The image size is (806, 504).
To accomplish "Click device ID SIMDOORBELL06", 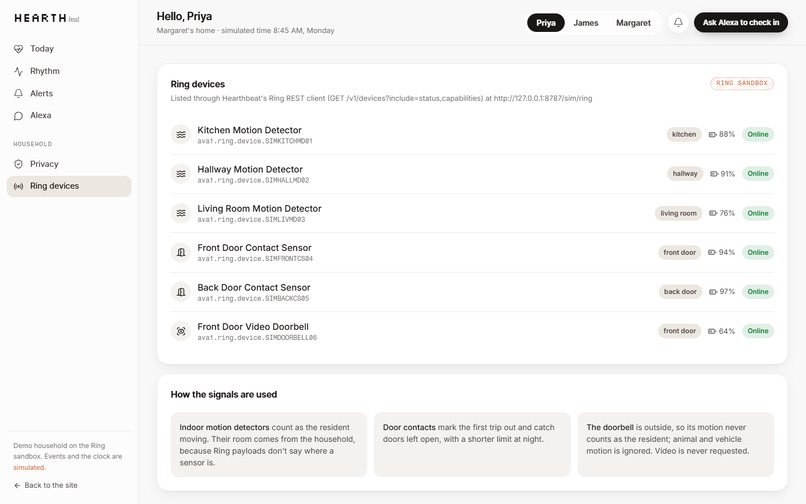I will [257, 338].
